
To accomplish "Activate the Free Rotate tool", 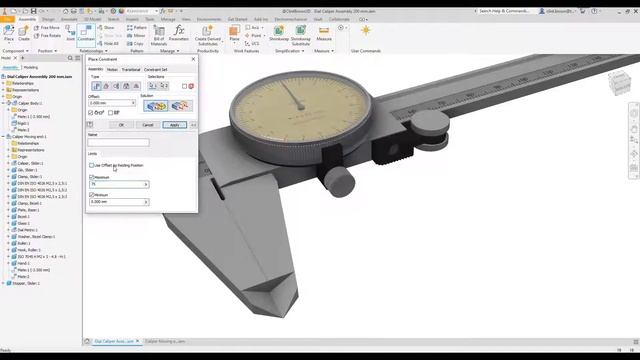I will coord(47,36).
